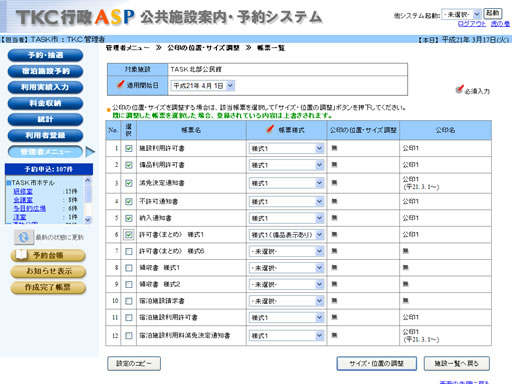The width and height of the screenshot is (512, 384).
Task: Uncheck the row 3 減免決定通知書 checkbox
Action: (x=129, y=183)
